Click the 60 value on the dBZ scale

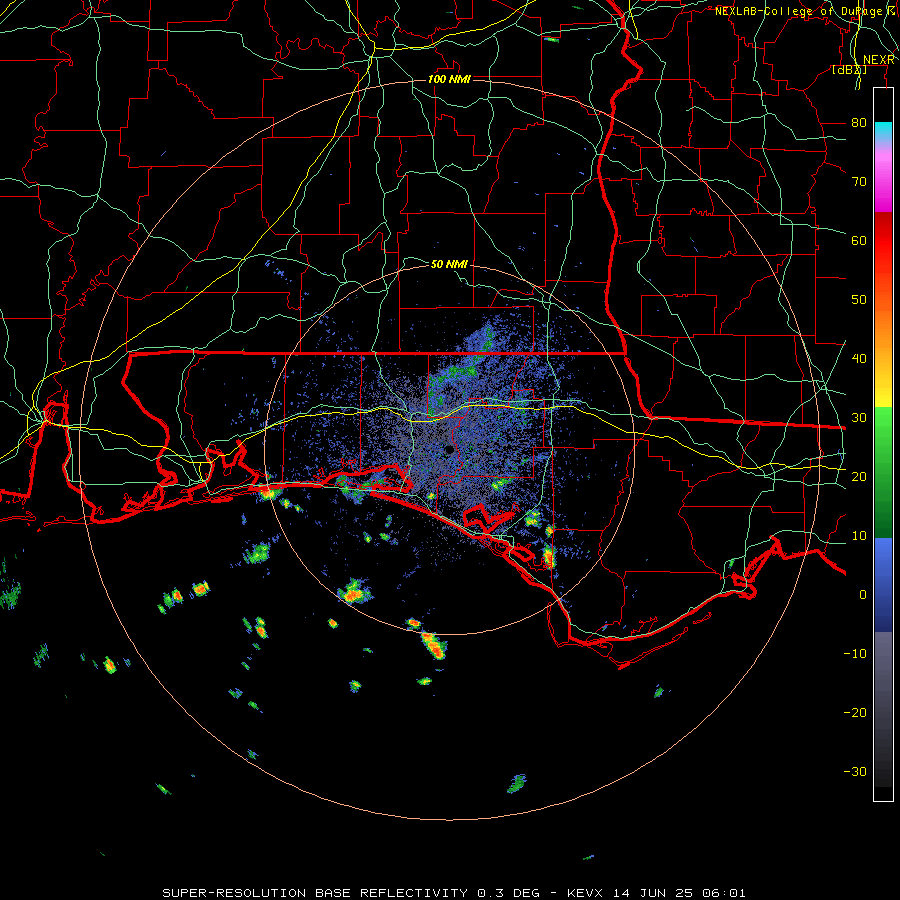click(859, 240)
